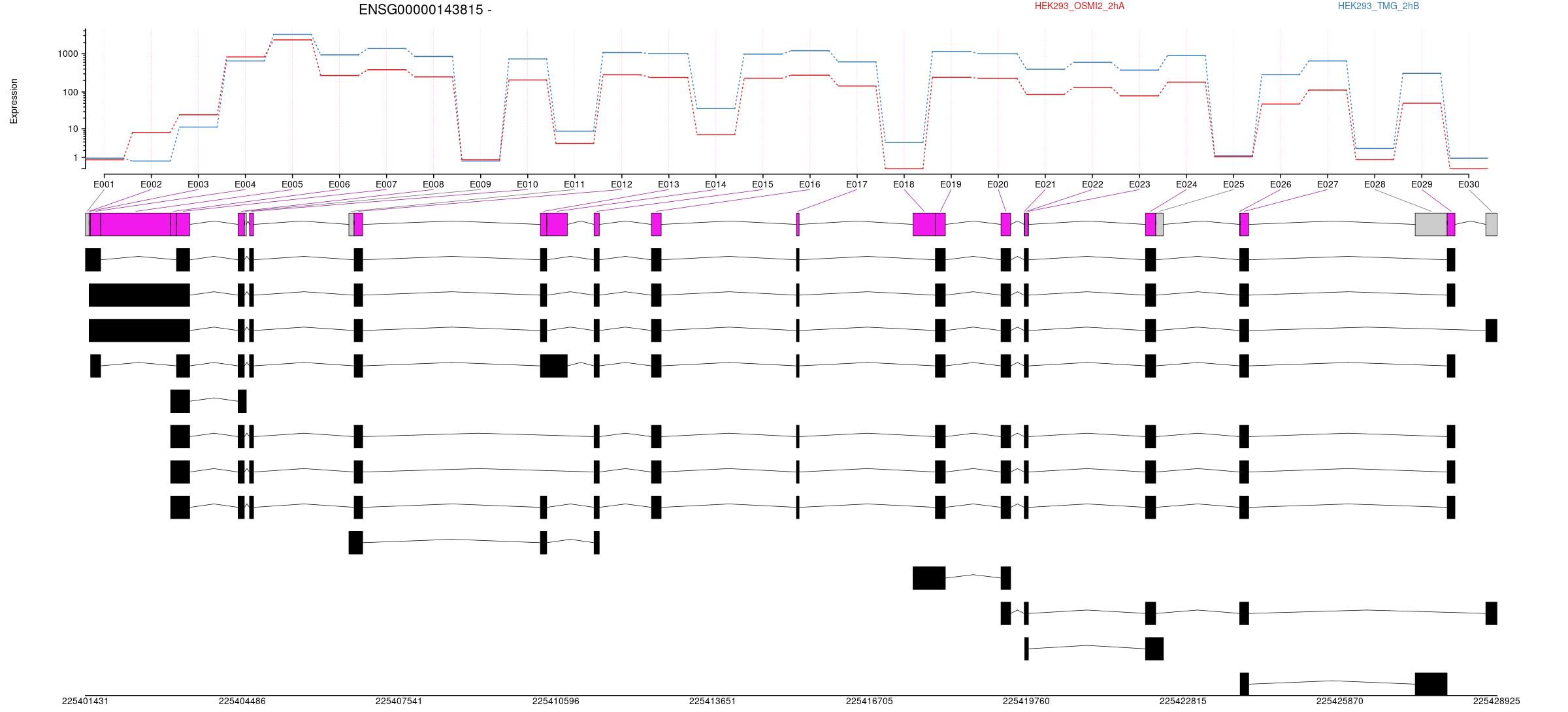Click genomic coordinate 225422815

coord(1183,701)
